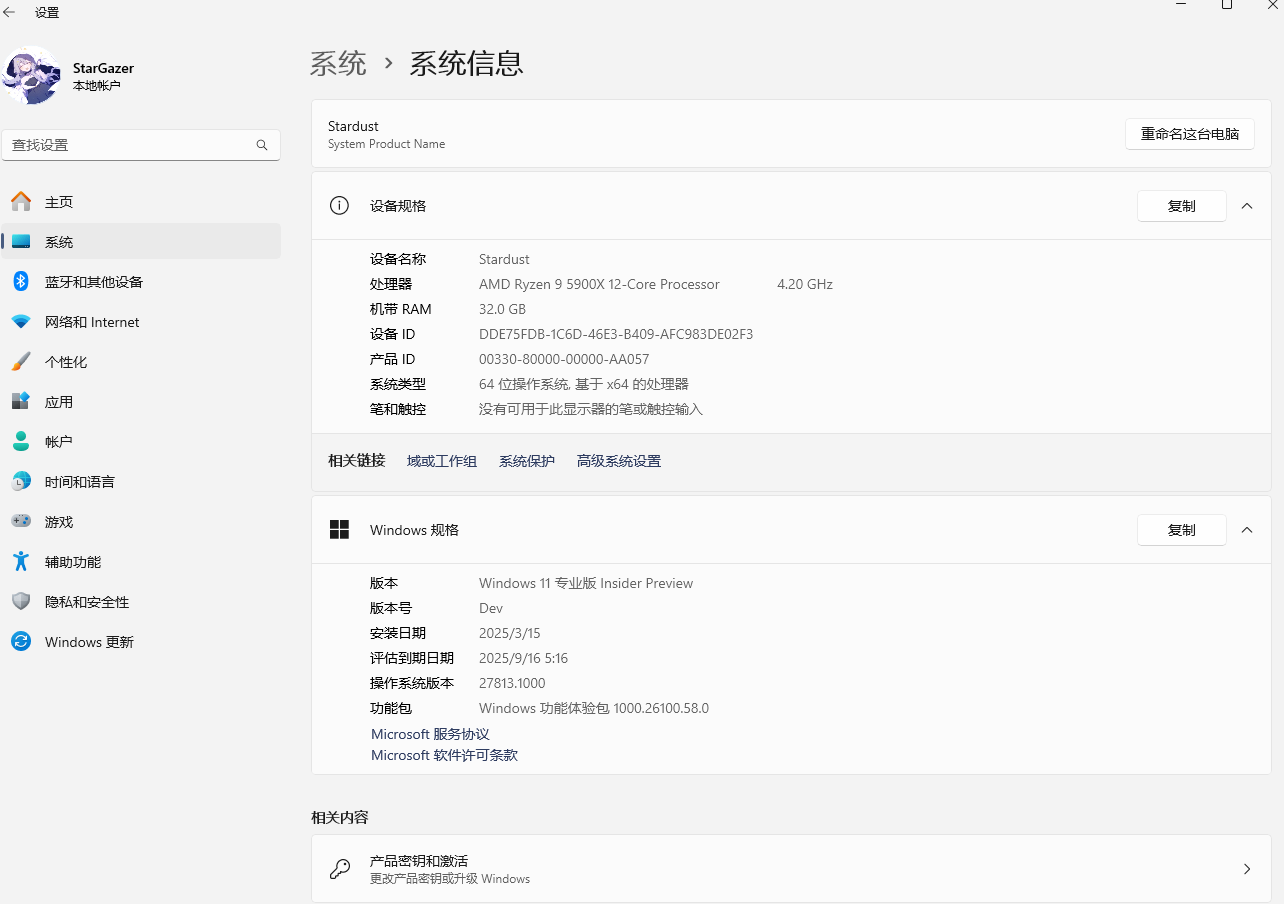The height and width of the screenshot is (904, 1284).
Task: Click the Wi-Fi icon for 网络和 Internet
Action: pyautogui.click(x=21, y=322)
